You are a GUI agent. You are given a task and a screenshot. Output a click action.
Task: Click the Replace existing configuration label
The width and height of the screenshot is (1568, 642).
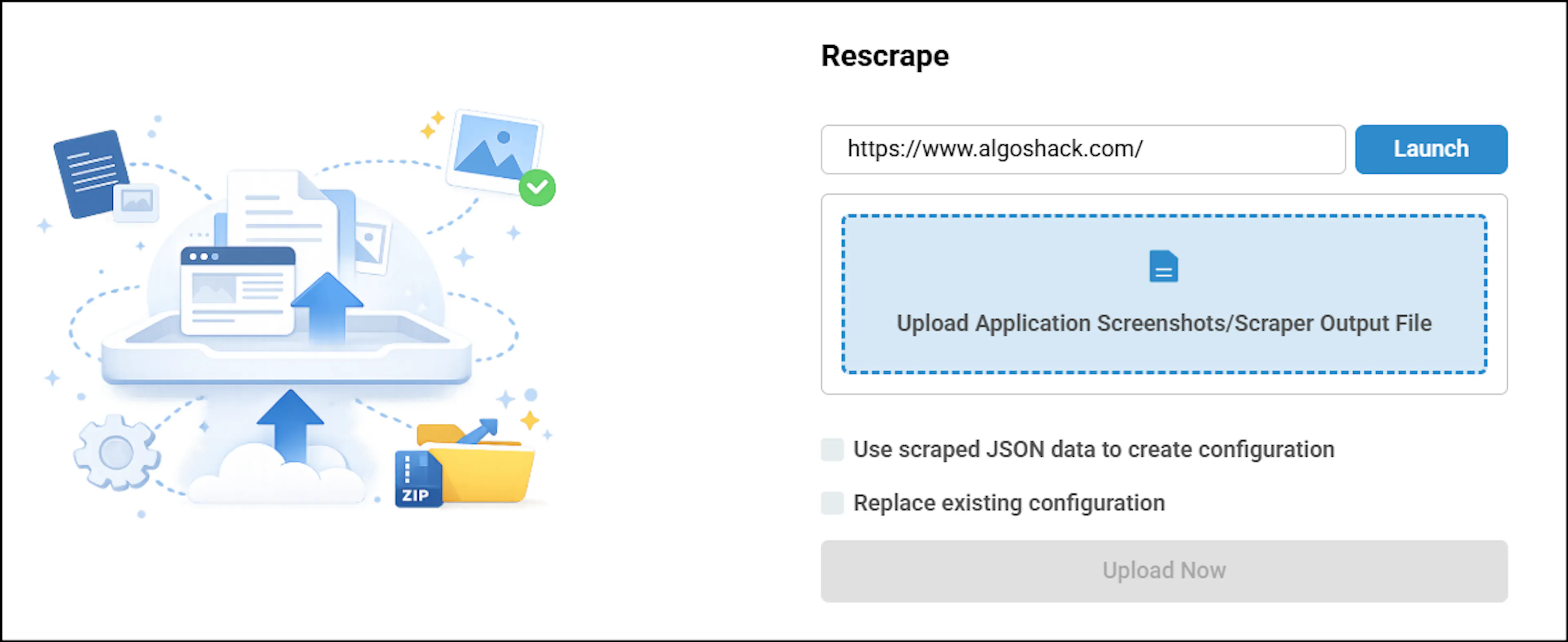(x=1009, y=503)
